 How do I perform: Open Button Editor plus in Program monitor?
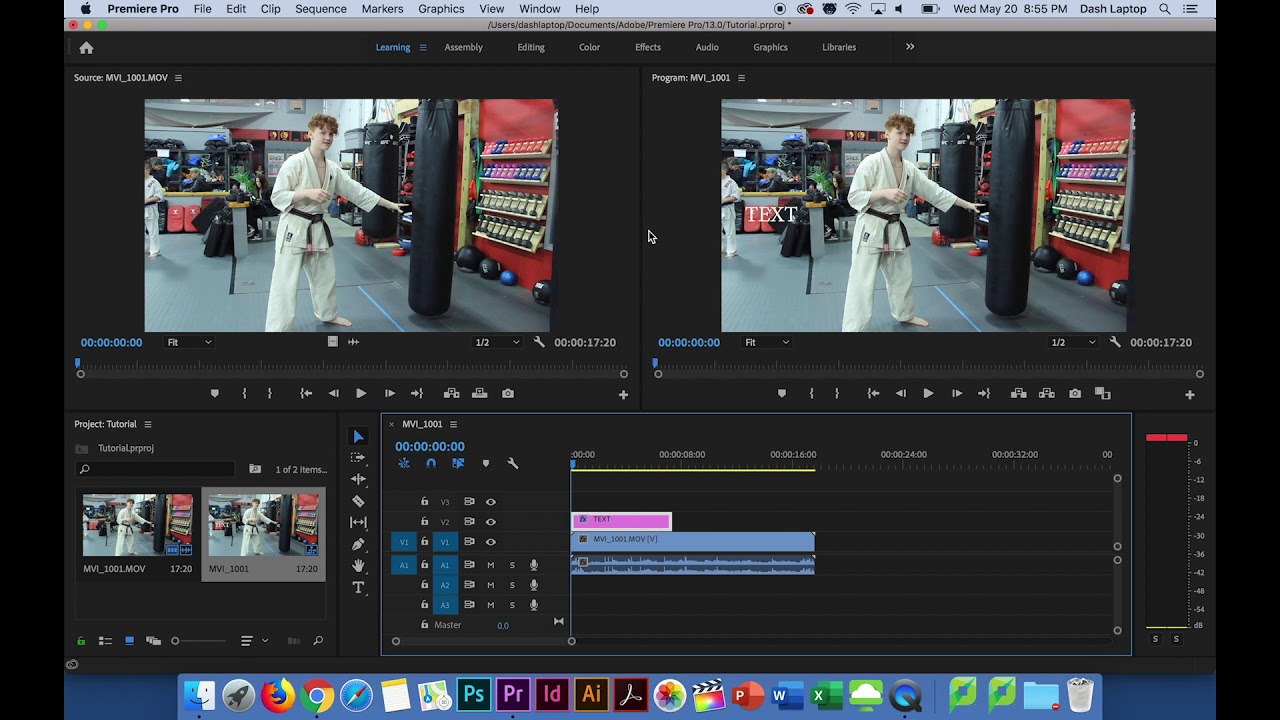[x=1190, y=395]
